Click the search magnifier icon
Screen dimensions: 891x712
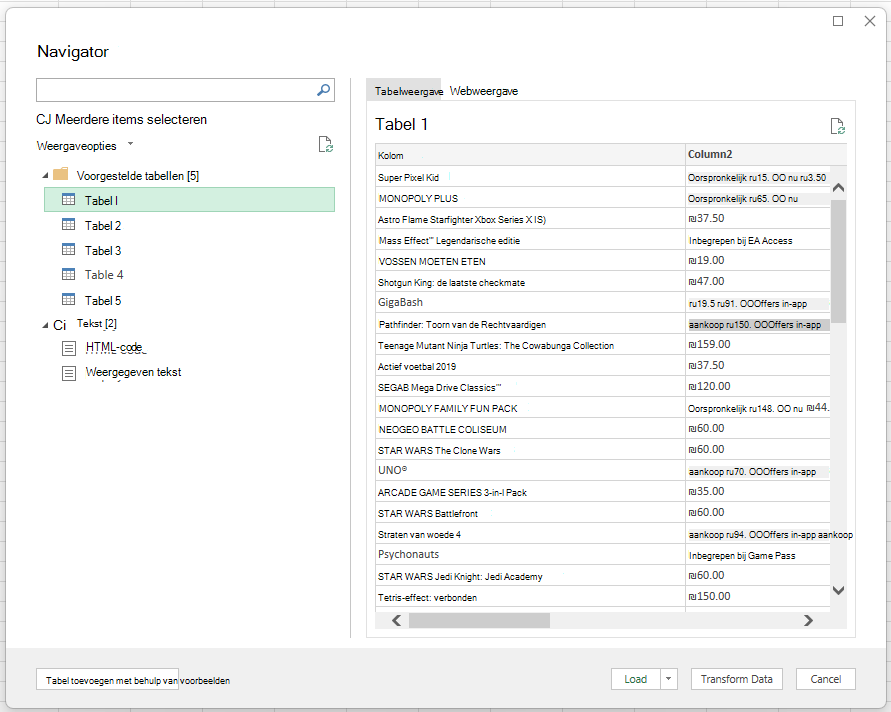(323, 90)
